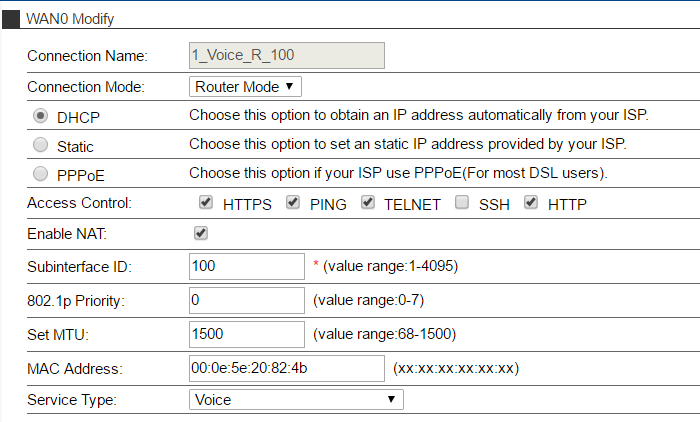Toggle the PING access checkbox

coord(293,203)
